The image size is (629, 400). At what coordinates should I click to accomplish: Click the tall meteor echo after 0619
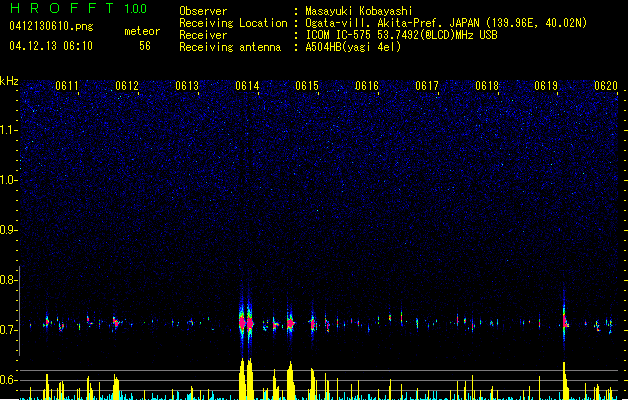point(564,320)
